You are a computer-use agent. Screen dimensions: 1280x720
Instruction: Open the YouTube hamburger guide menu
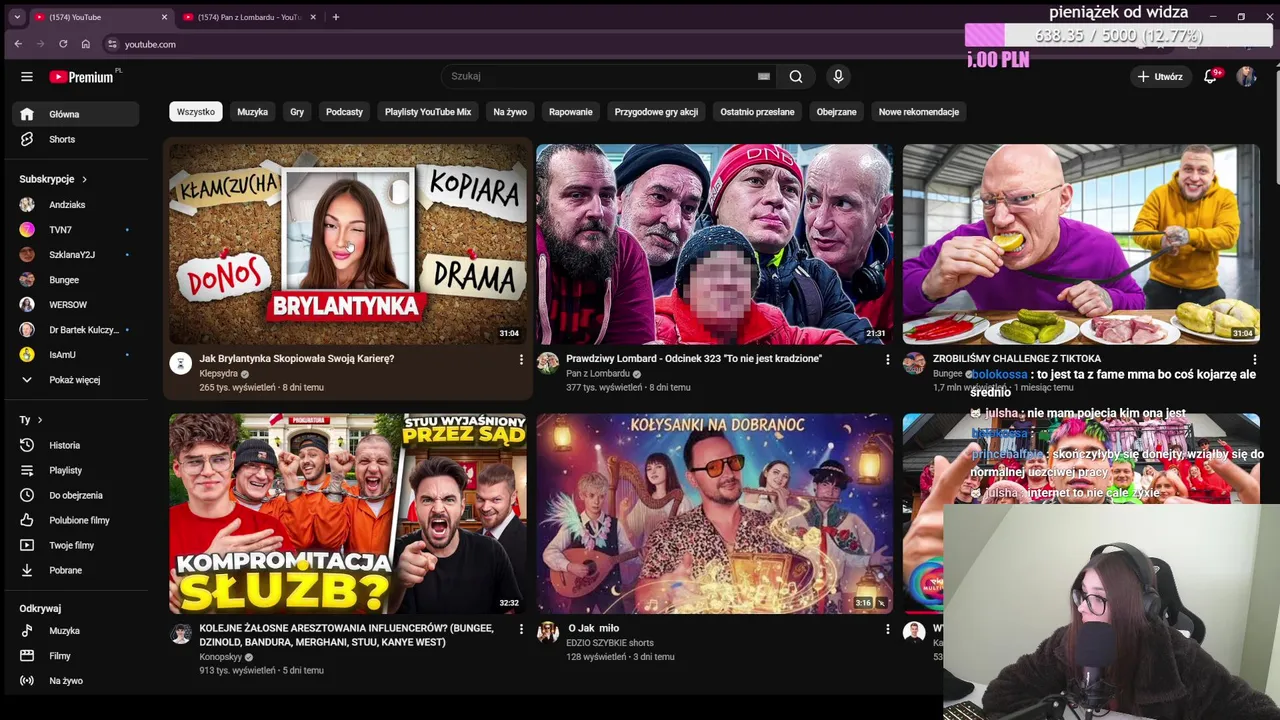tap(27, 77)
